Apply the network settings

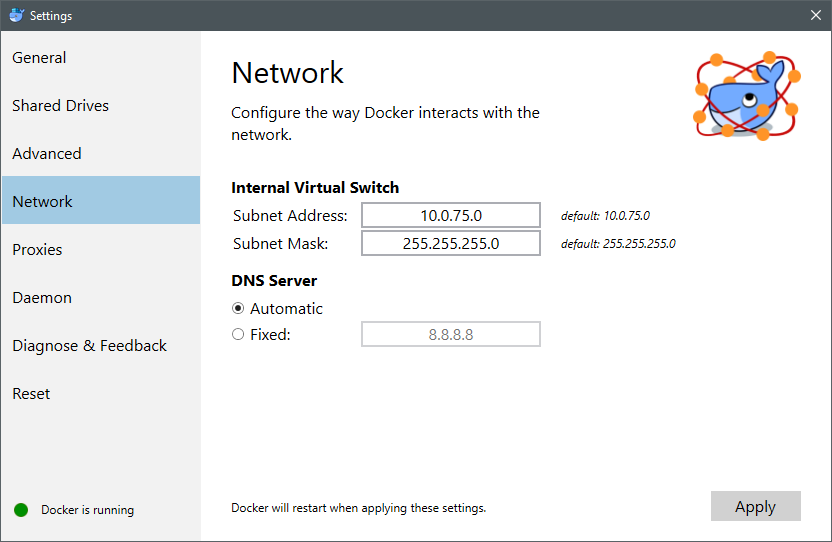coord(756,506)
